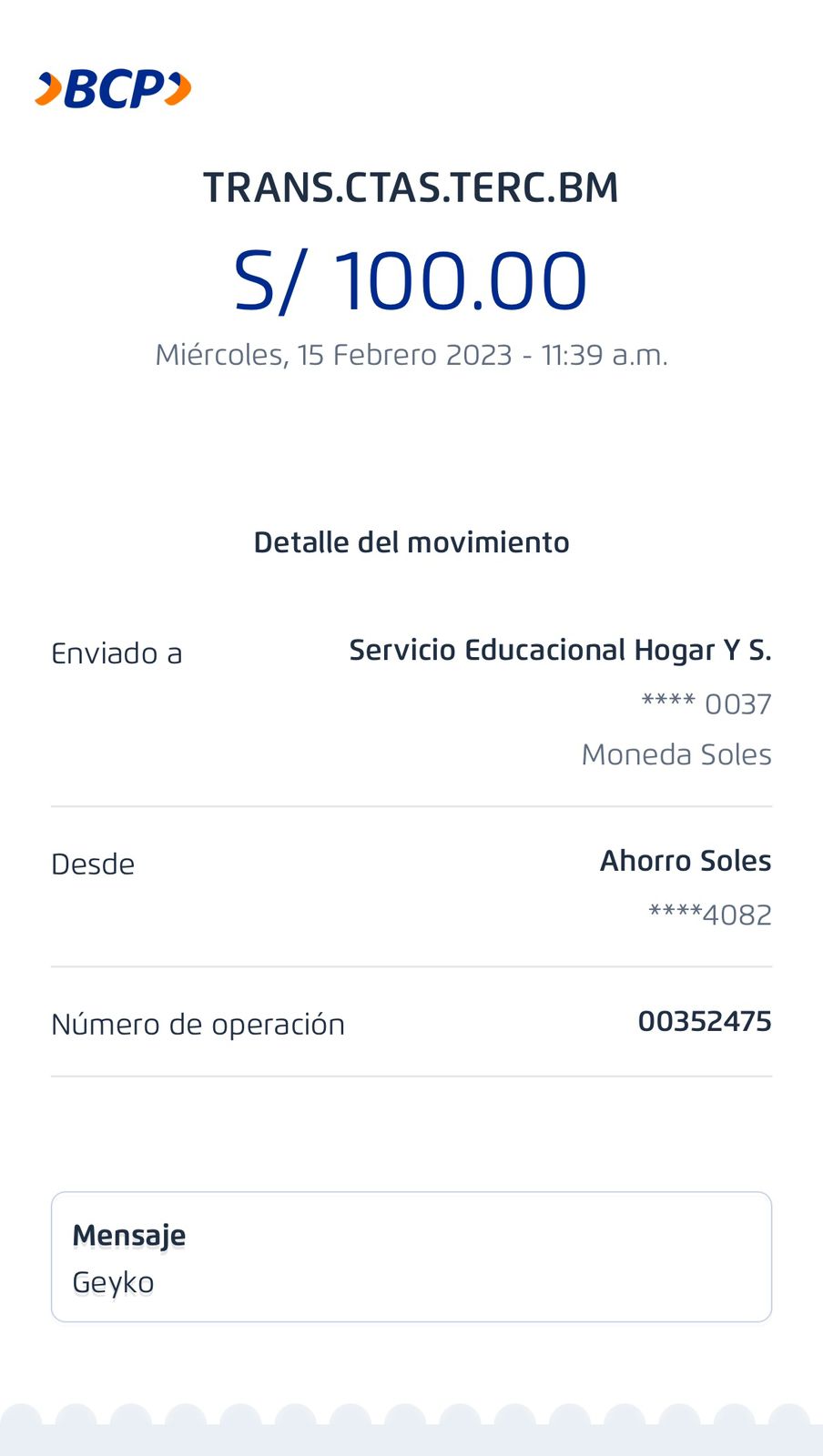This screenshot has height=1456, width=823.
Task: Click the date Miércoles, 15 Febrero 2023
Action: point(333,355)
